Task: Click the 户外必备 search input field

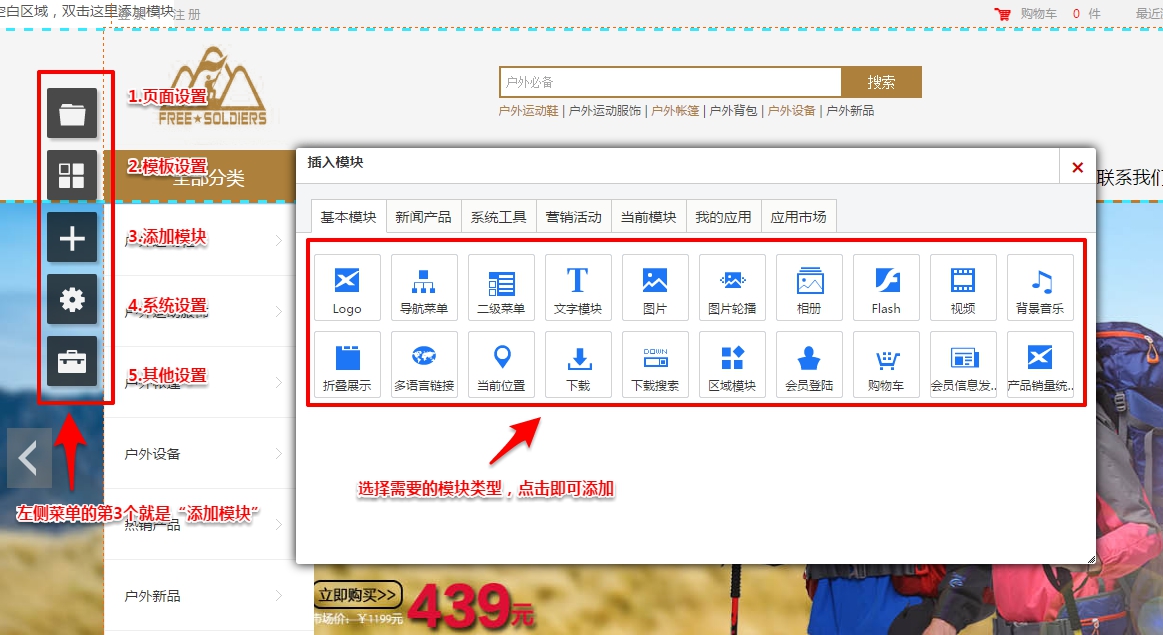Action: point(670,81)
